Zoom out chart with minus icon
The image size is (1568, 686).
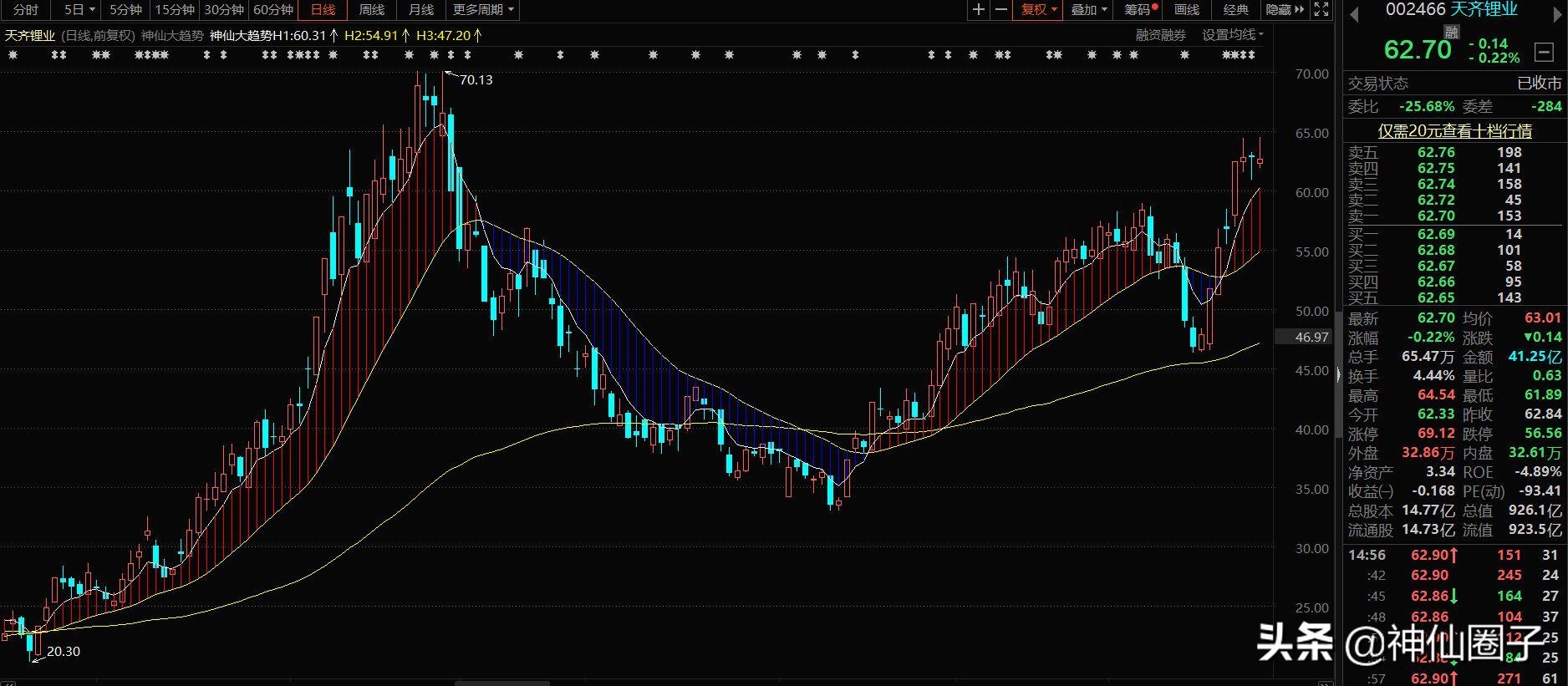[x=1000, y=9]
